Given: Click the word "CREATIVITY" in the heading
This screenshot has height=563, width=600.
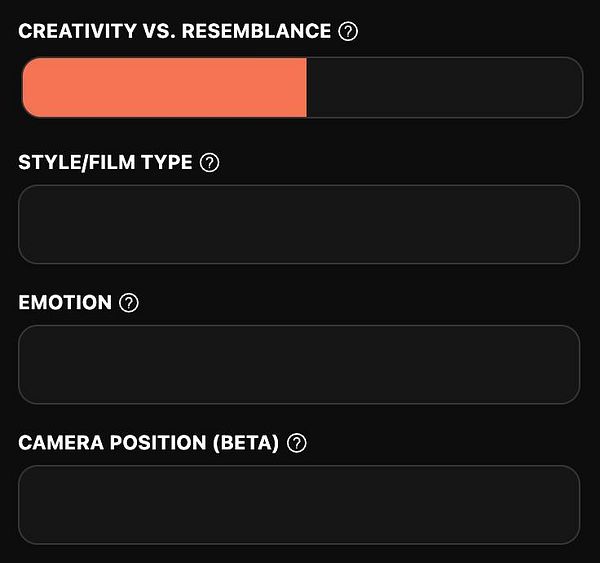Looking at the screenshot, I should [76, 31].
